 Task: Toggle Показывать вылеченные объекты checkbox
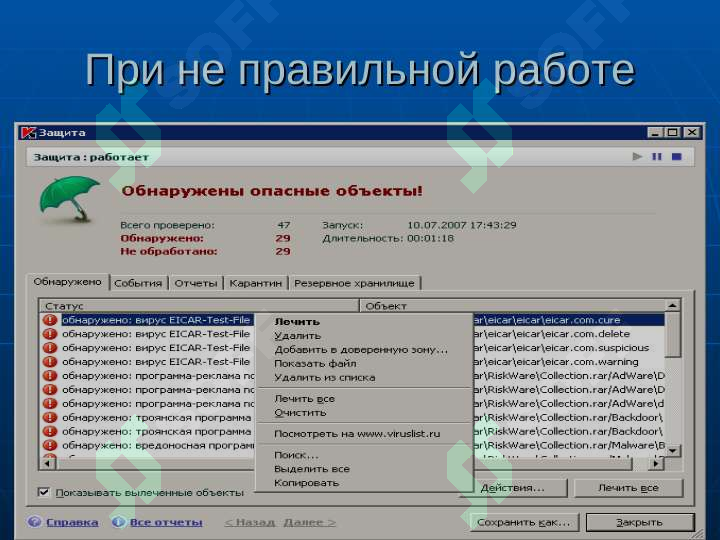[44, 492]
